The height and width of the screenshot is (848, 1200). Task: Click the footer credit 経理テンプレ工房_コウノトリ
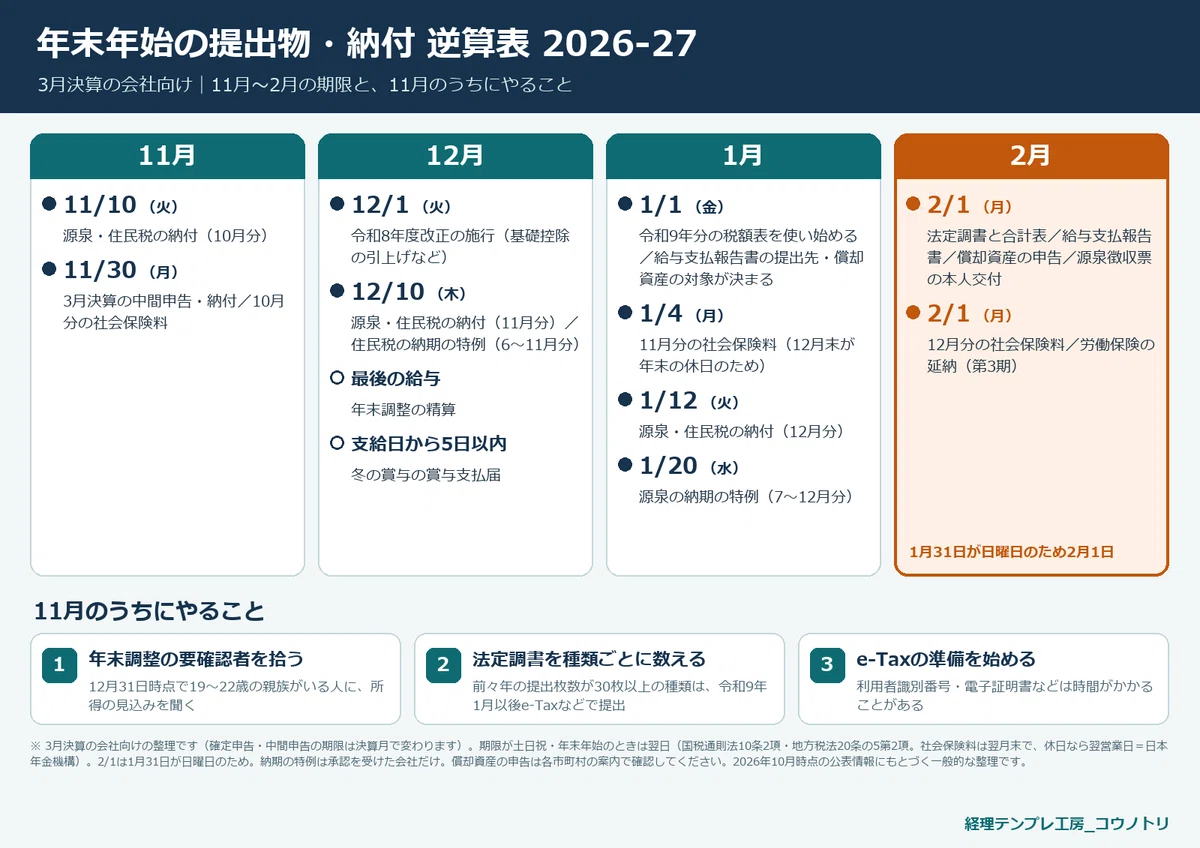[x=1067, y=823]
